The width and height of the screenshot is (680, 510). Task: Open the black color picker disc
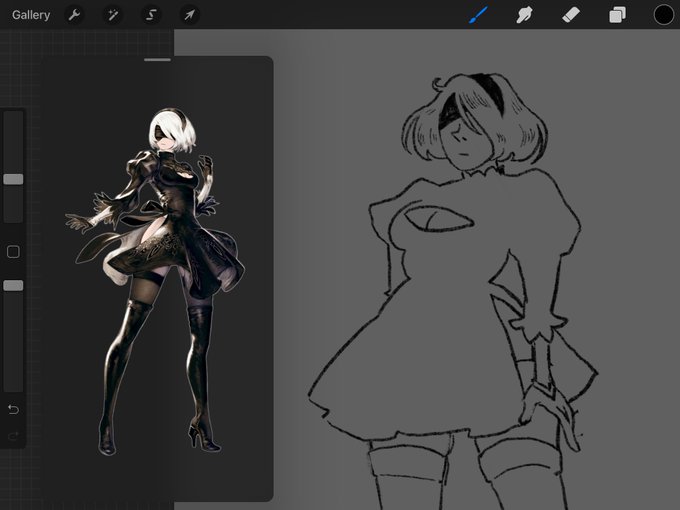pos(664,15)
